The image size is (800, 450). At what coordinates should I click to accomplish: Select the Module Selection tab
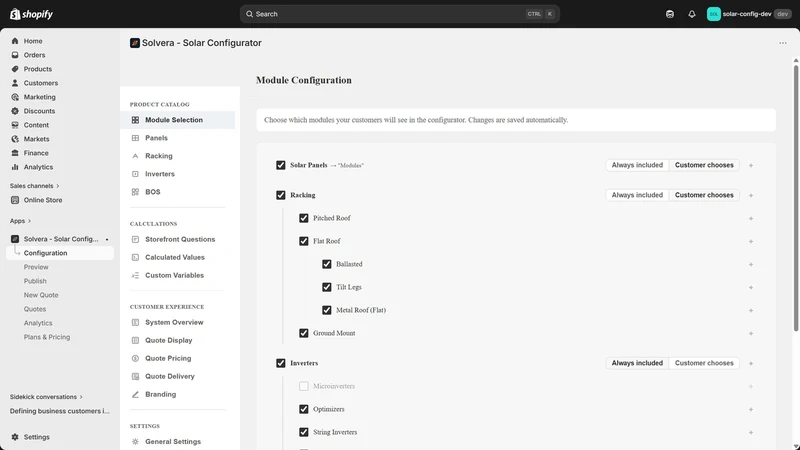coord(179,120)
